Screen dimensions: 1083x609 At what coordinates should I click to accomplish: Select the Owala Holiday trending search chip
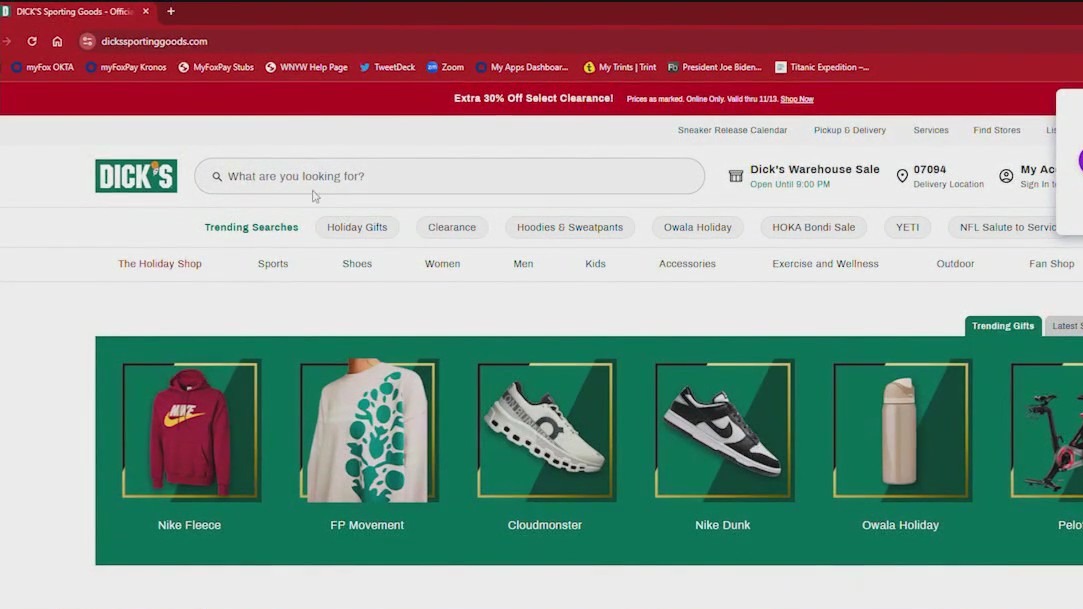(x=698, y=227)
